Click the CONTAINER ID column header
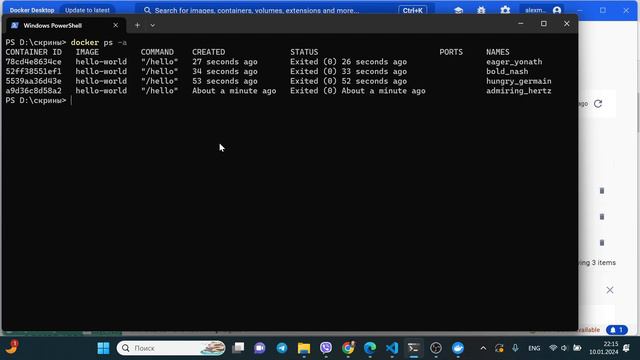The height and width of the screenshot is (360, 640). 33,52
